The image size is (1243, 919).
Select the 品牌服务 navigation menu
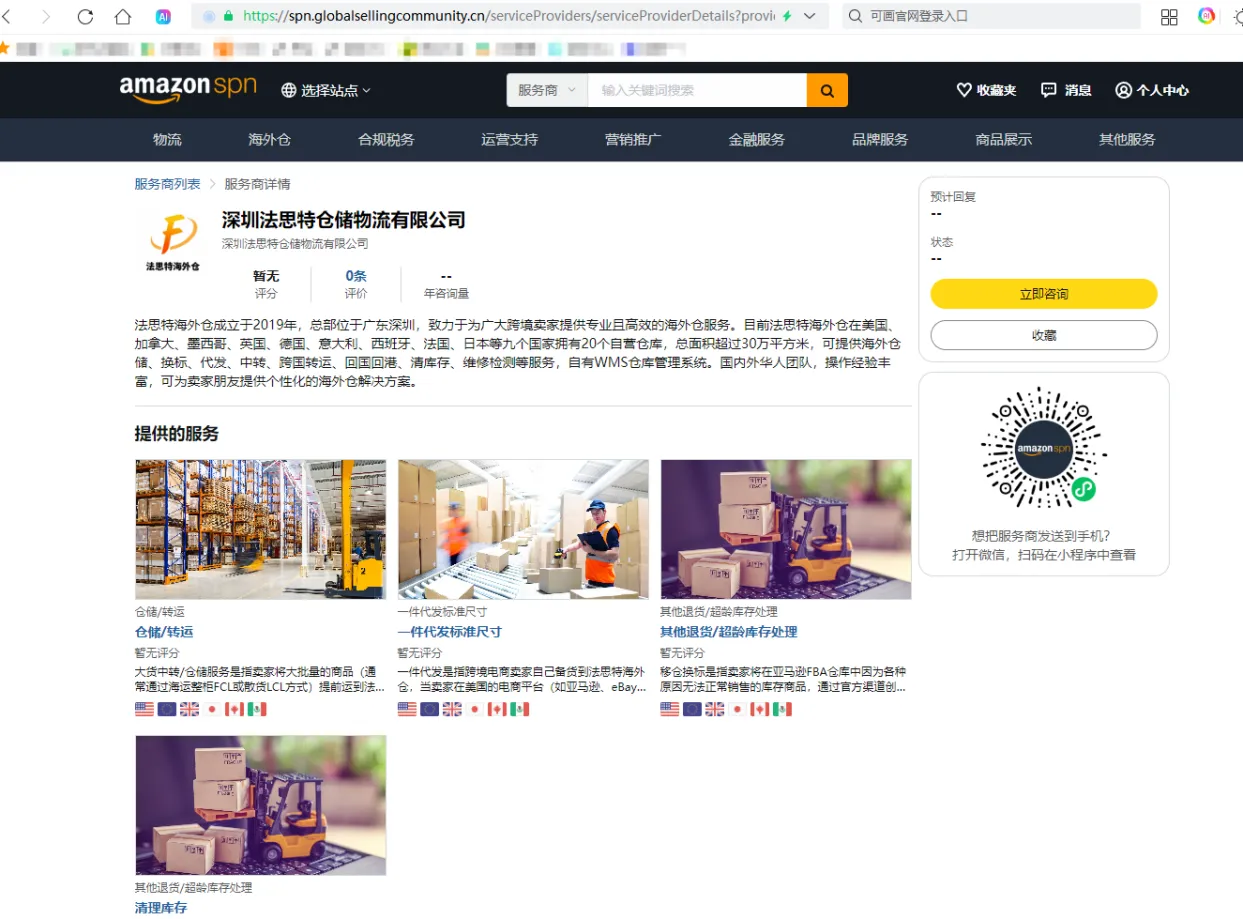[x=880, y=140]
